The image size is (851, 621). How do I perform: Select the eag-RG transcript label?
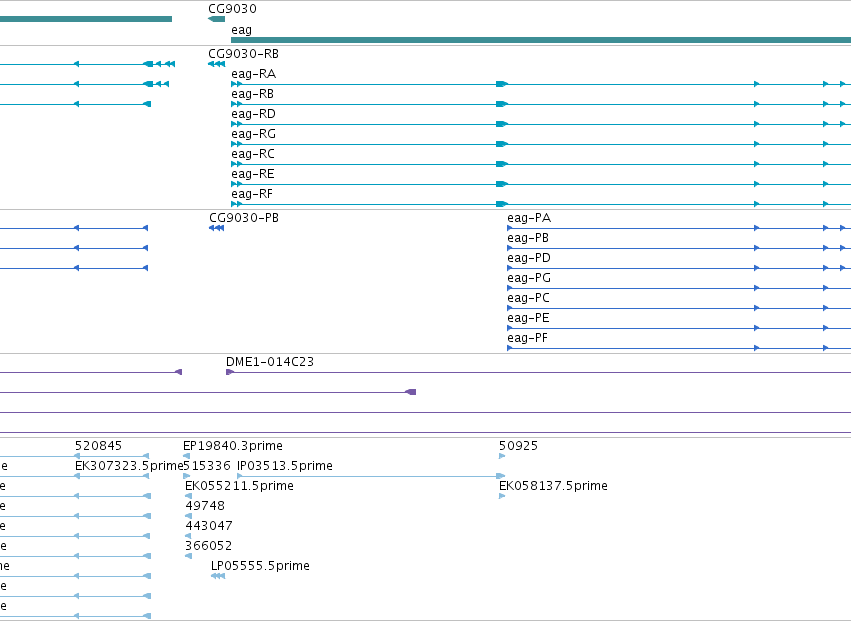pyautogui.click(x=253, y=134)
